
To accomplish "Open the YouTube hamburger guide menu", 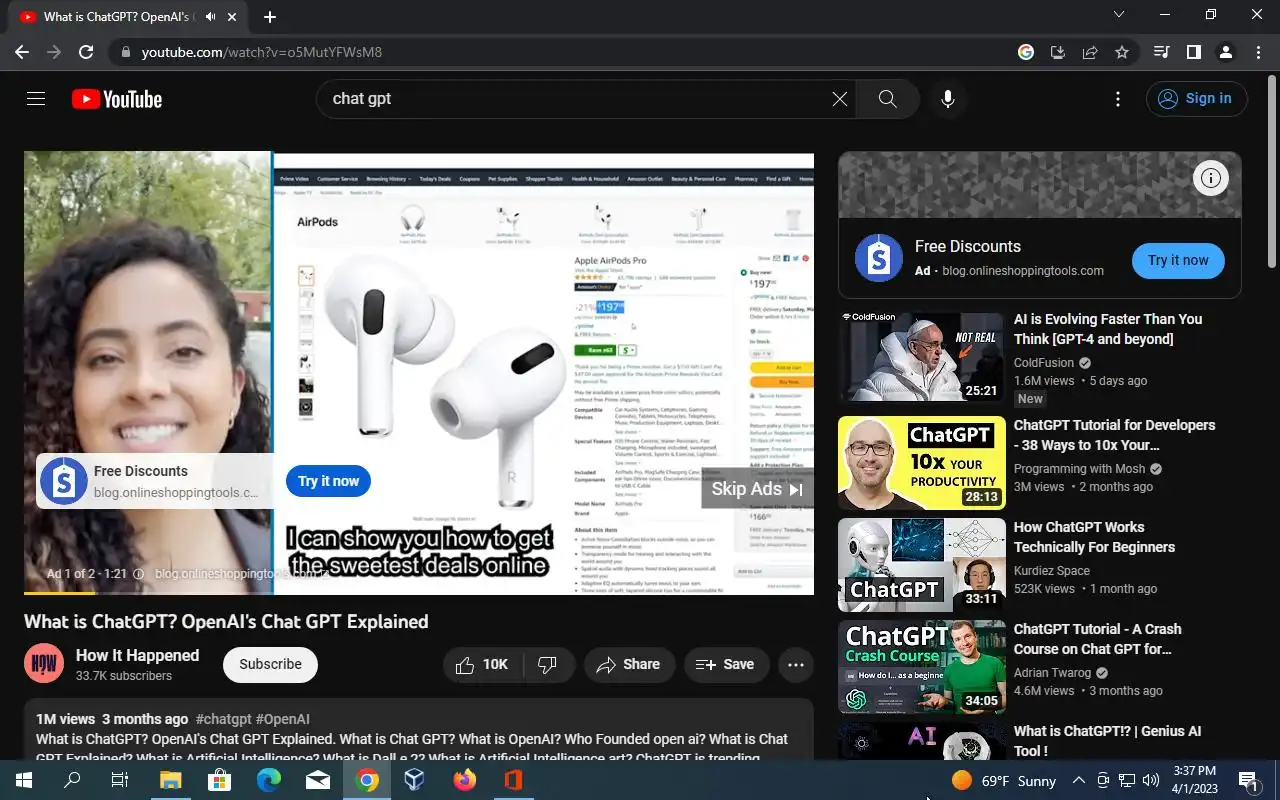I will pyautogui.click(x=36, y=99).
